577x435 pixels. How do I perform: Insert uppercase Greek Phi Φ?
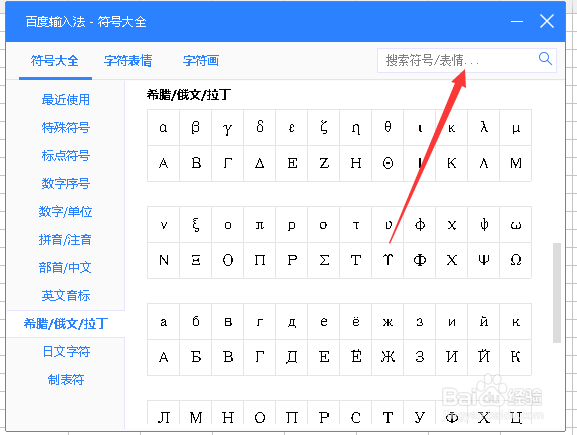[x=420, y=260]
